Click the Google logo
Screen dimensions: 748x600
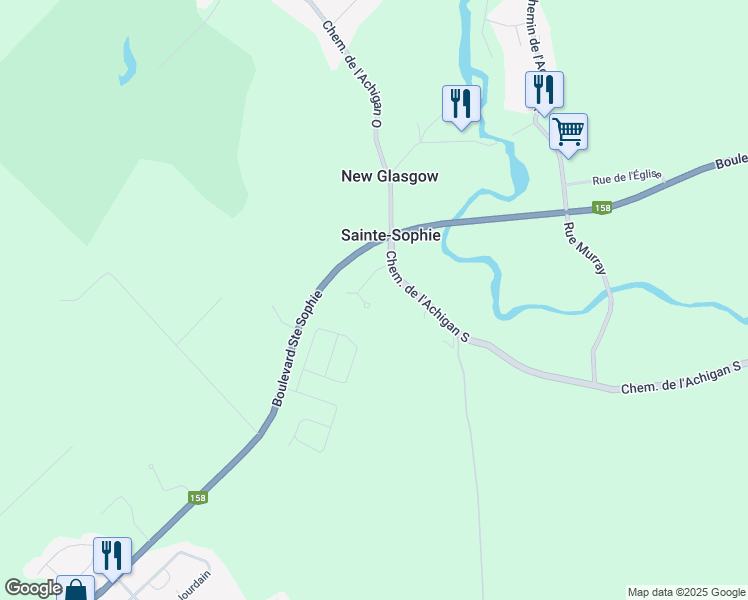pyautogui.click(x=33, y=588)
